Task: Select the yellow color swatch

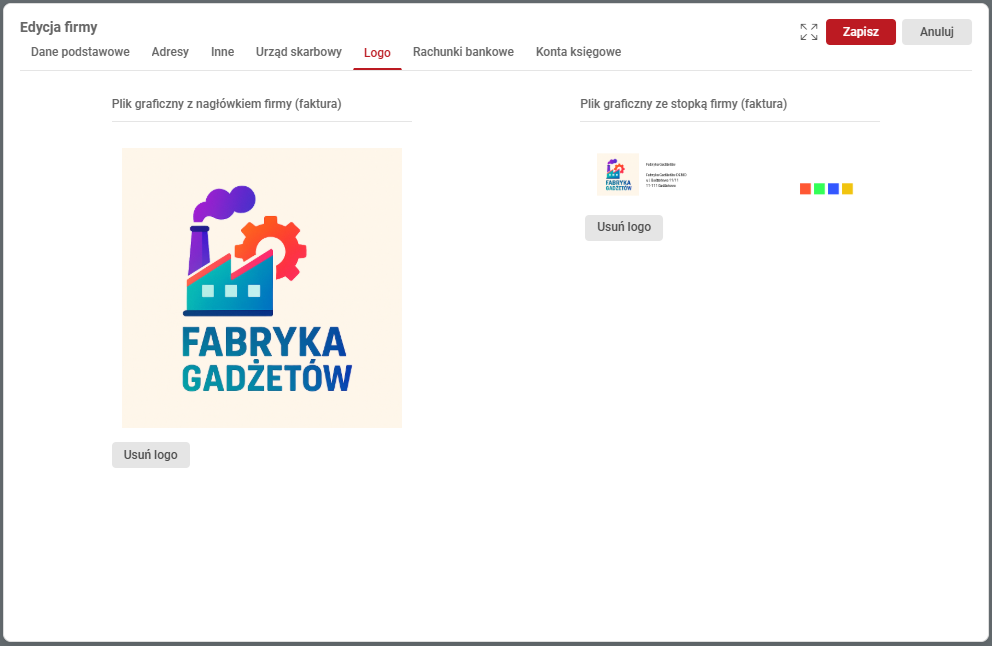Action: pyautogui.click(x=847, y=188)
